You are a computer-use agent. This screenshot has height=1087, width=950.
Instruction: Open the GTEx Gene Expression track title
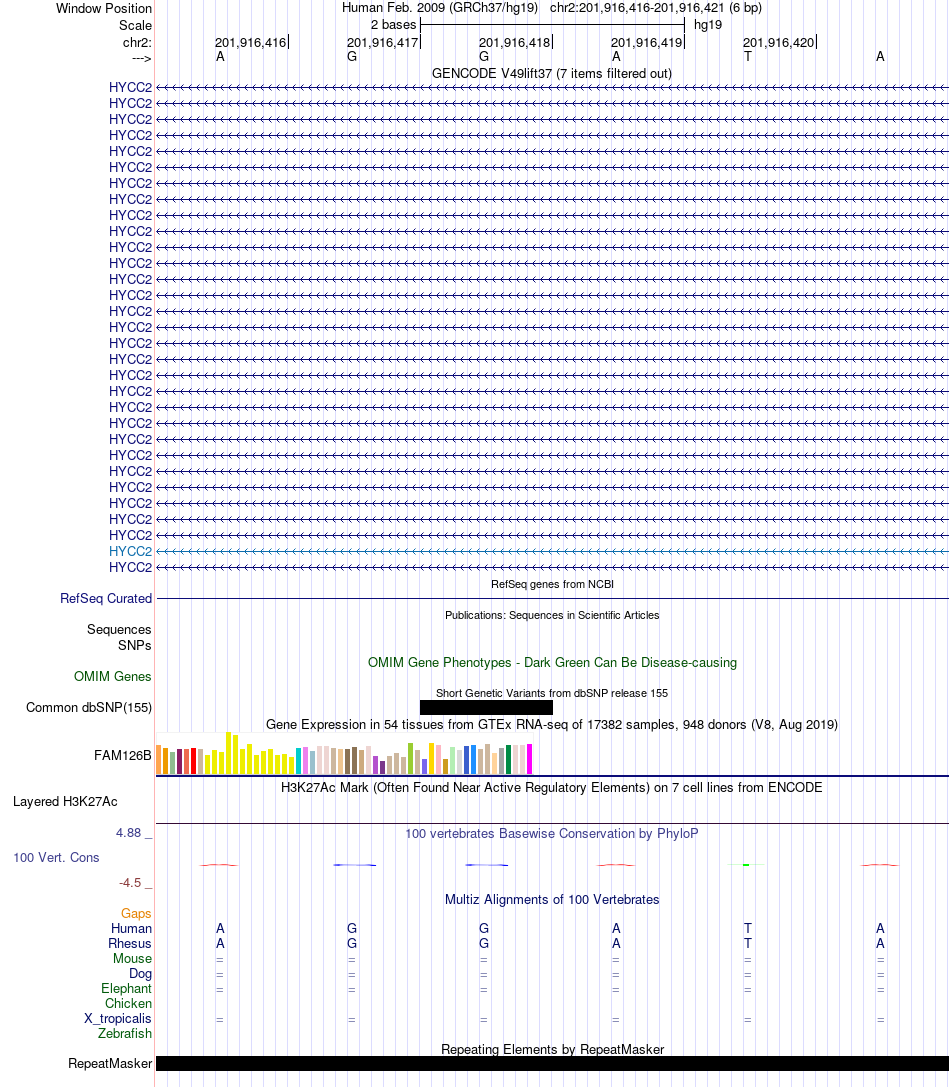point(552,724)
